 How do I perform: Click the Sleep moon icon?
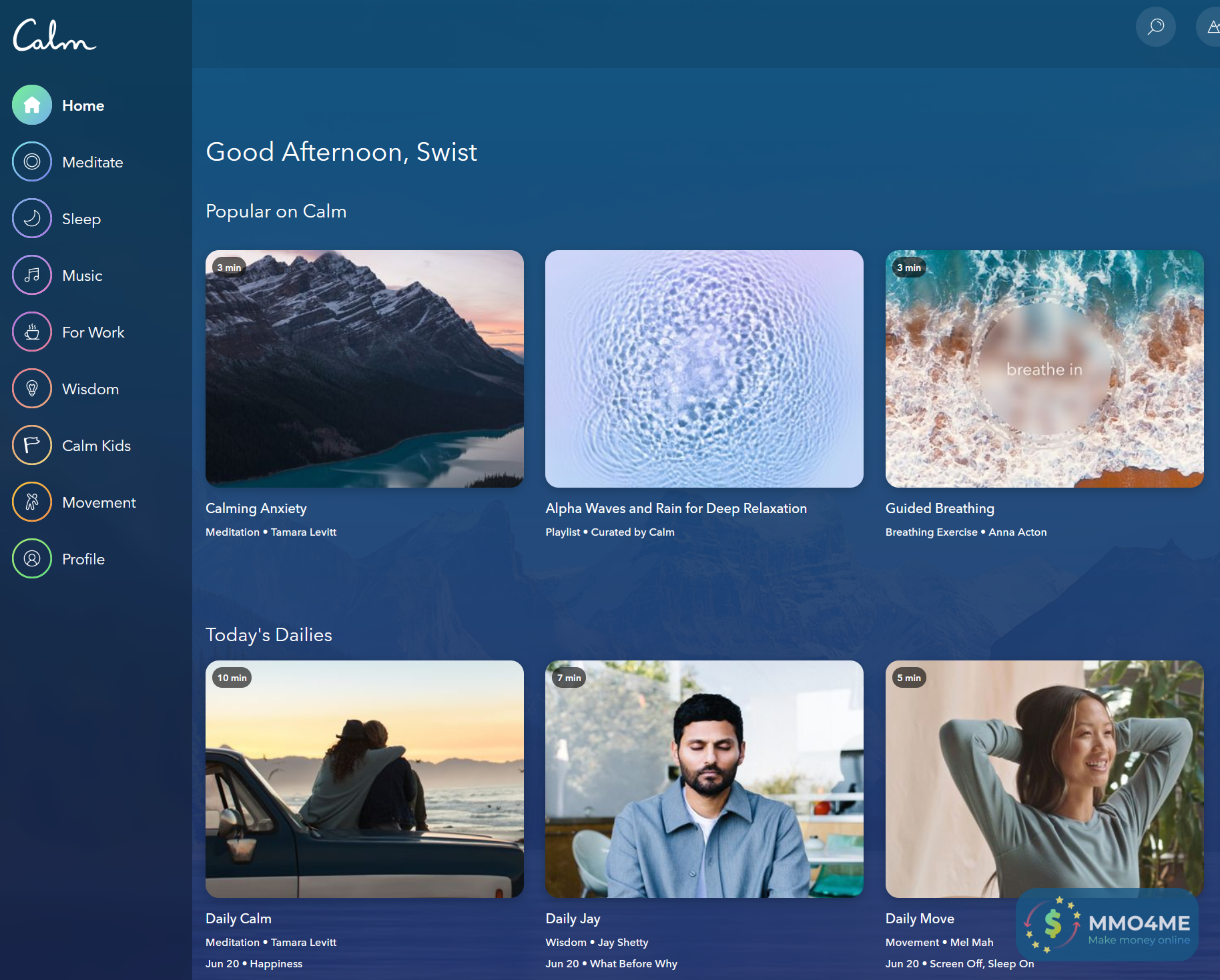click(x=32, y=218)
